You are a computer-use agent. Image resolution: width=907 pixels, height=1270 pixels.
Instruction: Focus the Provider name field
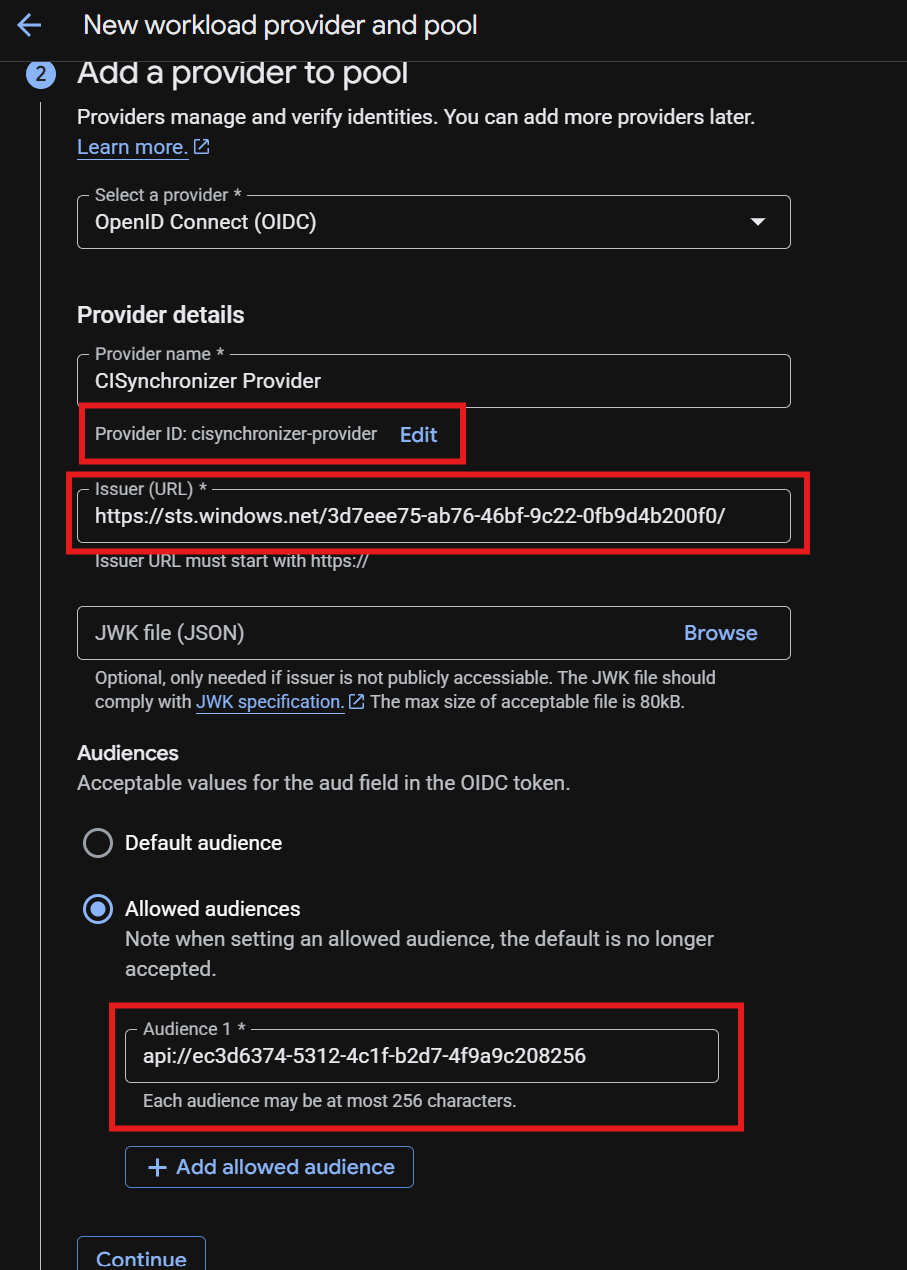click(x=434, y=381)
